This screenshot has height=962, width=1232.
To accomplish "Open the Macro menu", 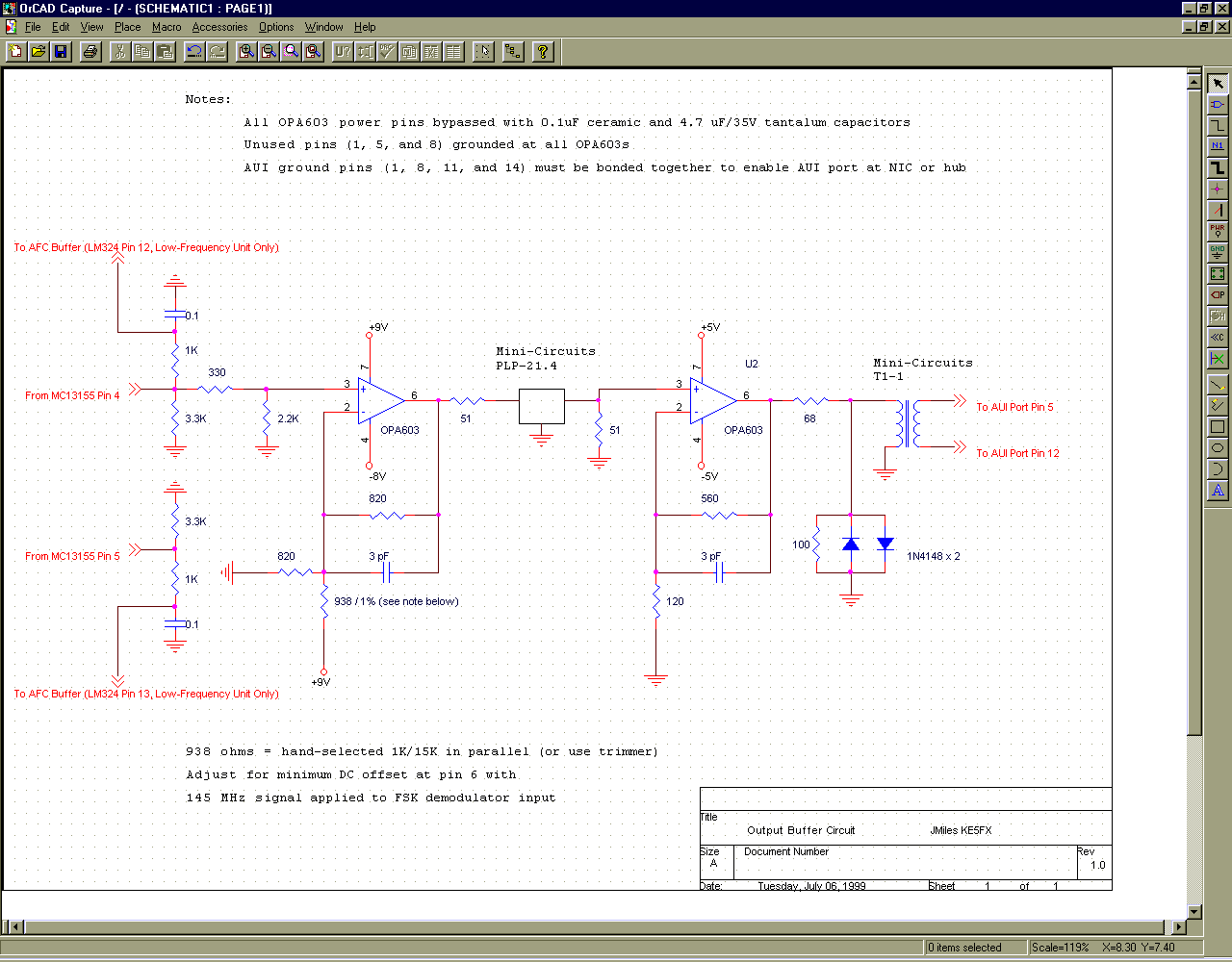I will (167, 27).
